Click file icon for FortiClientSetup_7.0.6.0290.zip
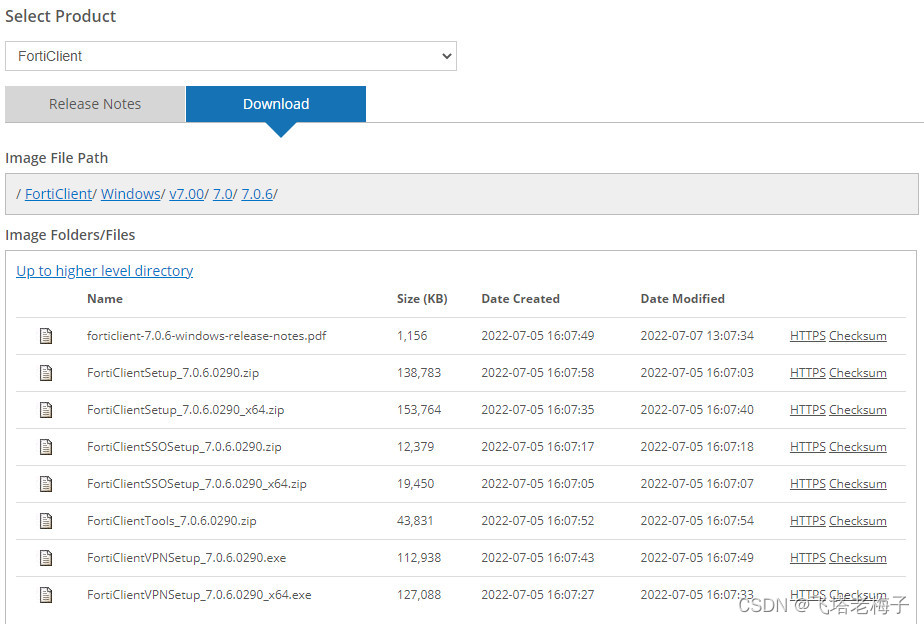924x624 pixels. point(46,373)
